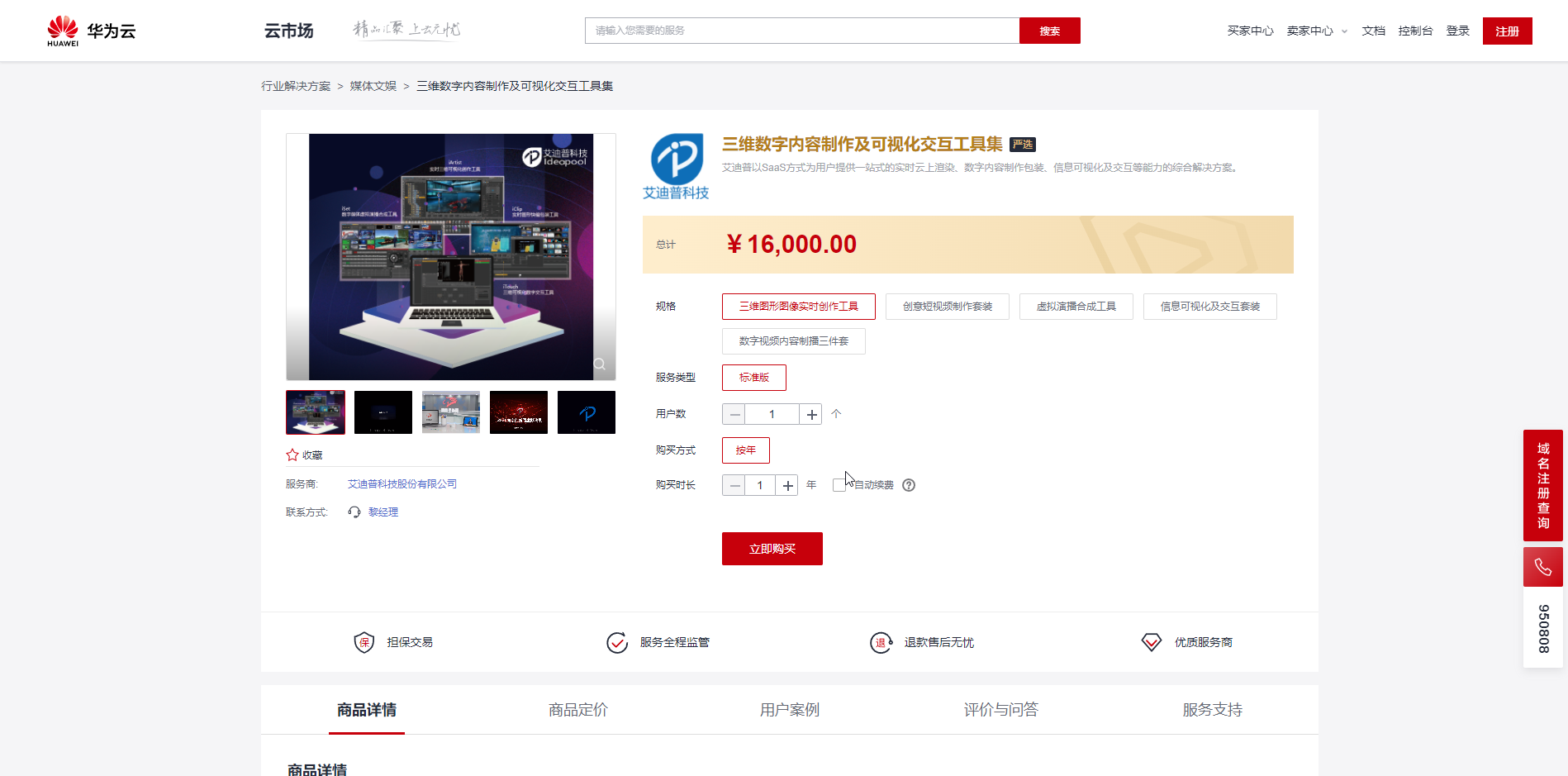This screenshot has width=1568, height=776.
Task: Switch to the 用户案例 tab
Action: [x=790, y=710]
